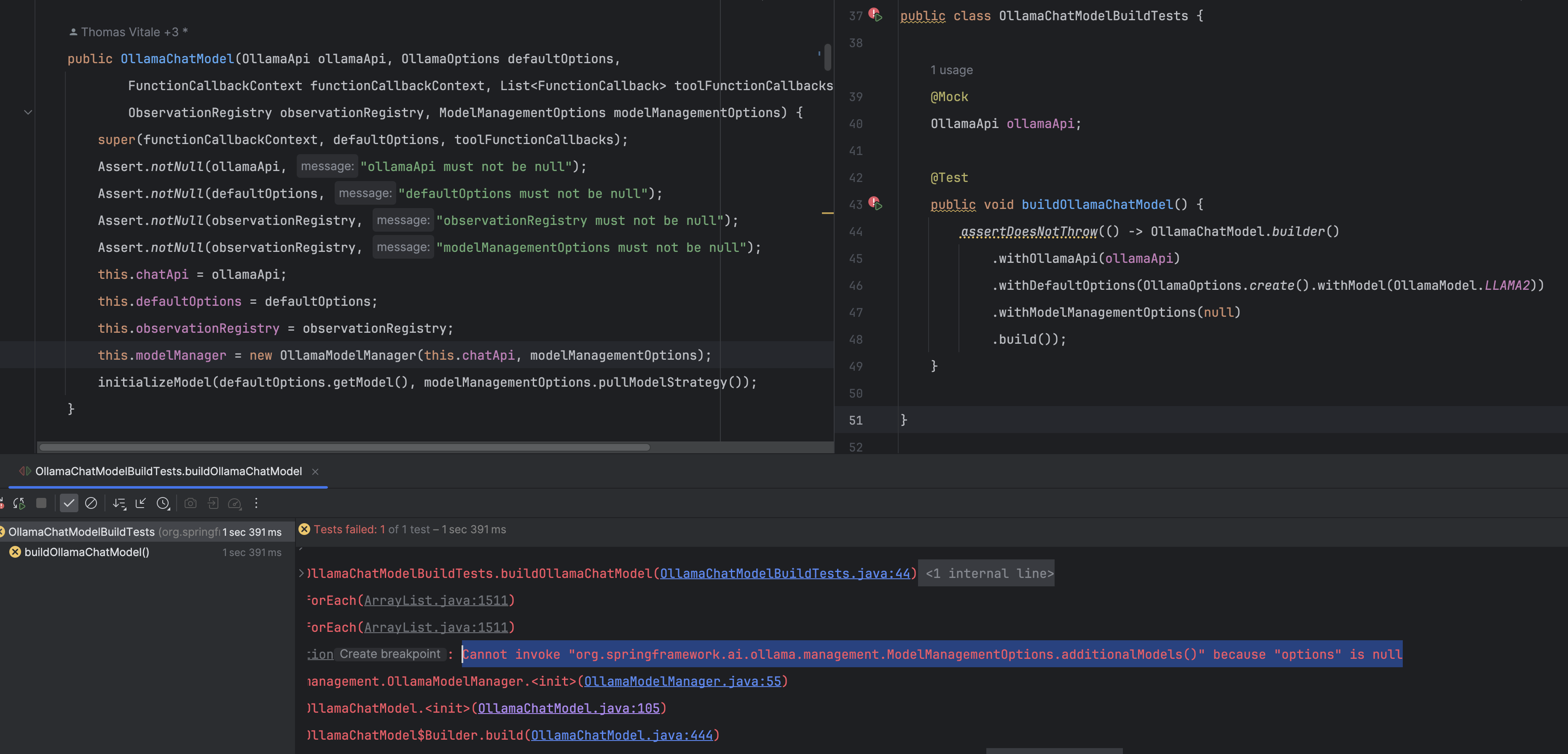Click run gutter icon on line 37

[876, 15]
